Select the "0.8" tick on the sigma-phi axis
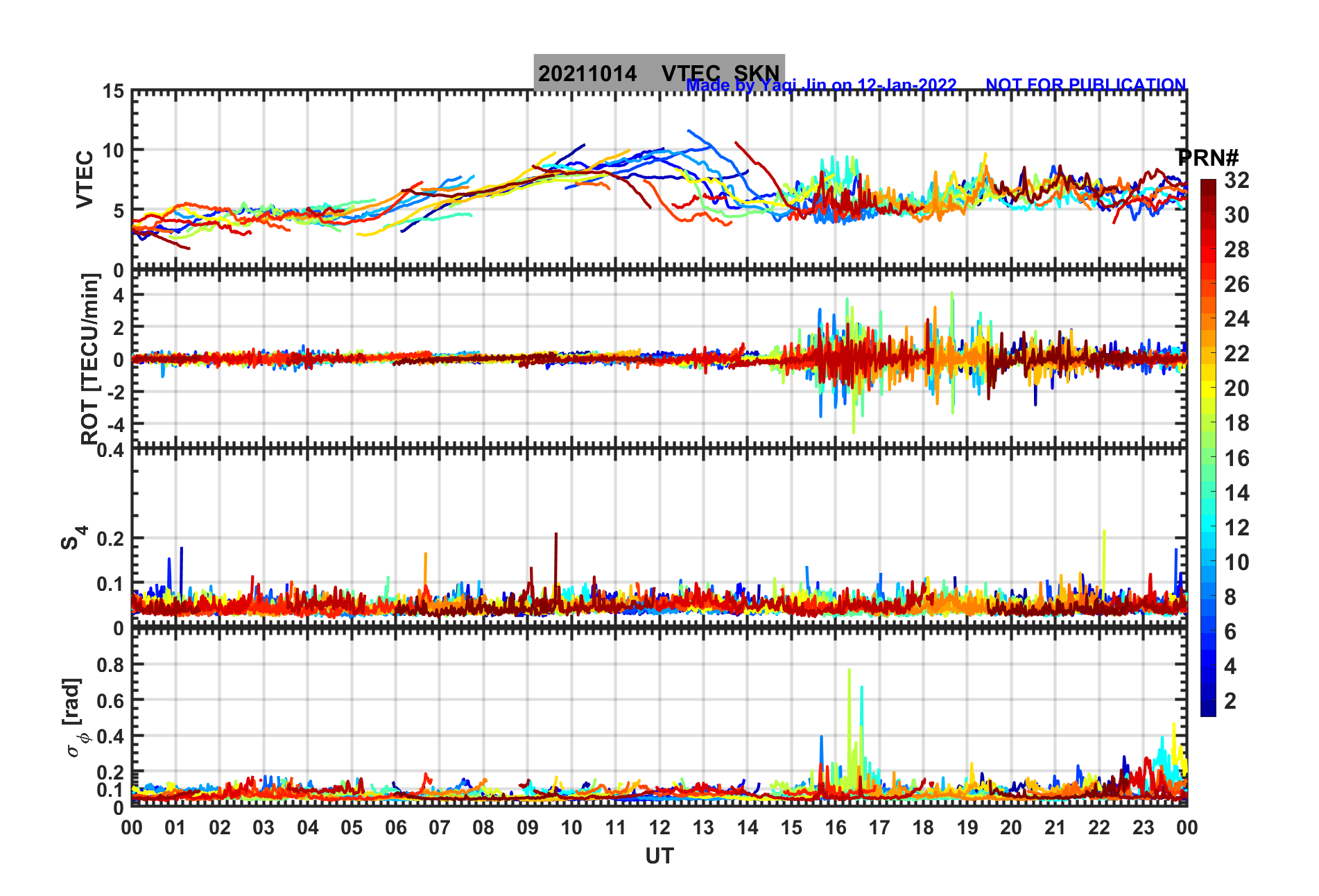This screenshot has height=896, width=1319. 111,664
